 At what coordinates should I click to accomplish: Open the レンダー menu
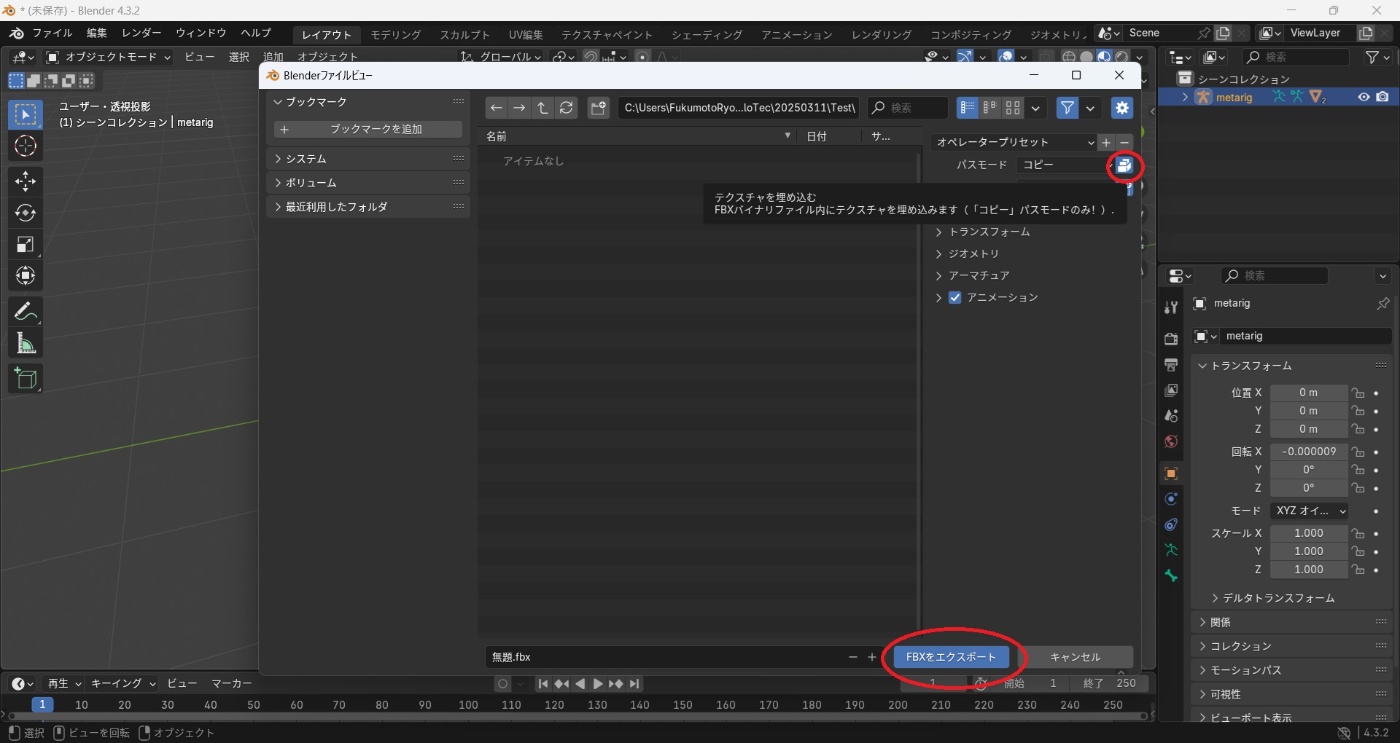(141, 33)
